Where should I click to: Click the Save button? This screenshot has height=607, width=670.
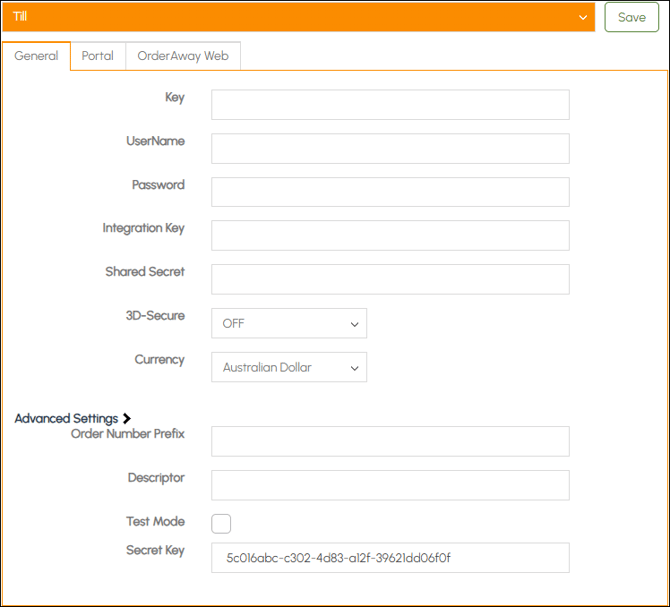tap(632, 17)
